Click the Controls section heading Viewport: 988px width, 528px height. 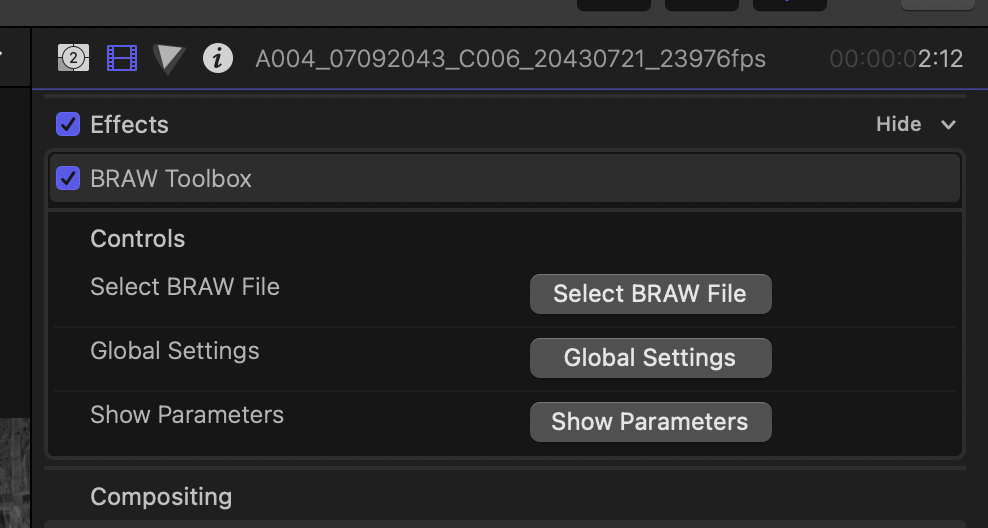pyautogui.click(x=138, y=239)
